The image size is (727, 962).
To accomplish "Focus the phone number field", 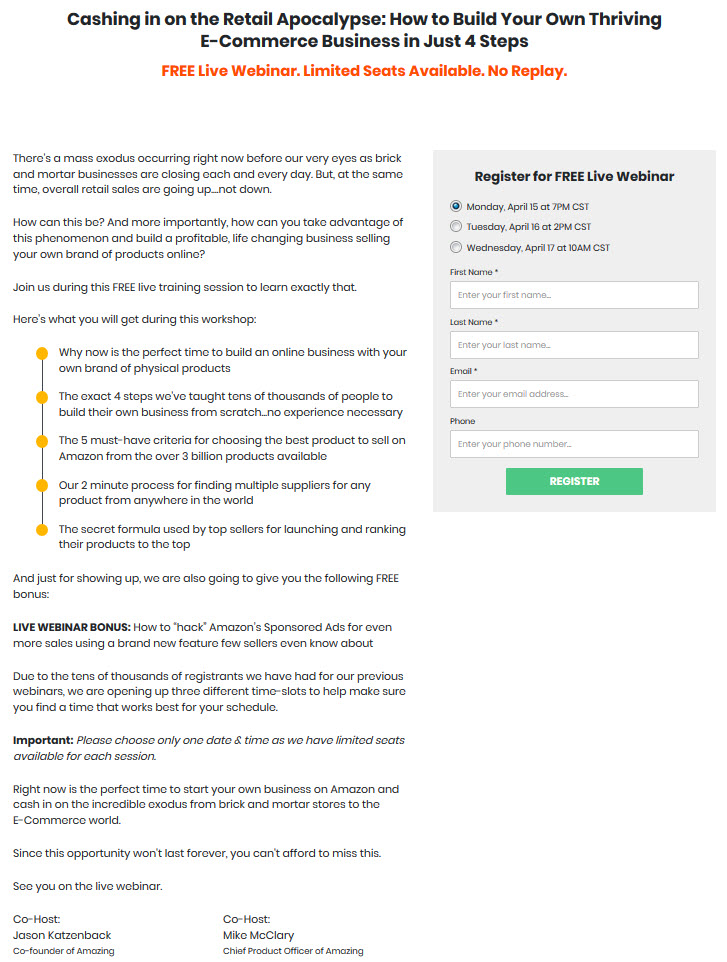I will [x=574, y=444].
